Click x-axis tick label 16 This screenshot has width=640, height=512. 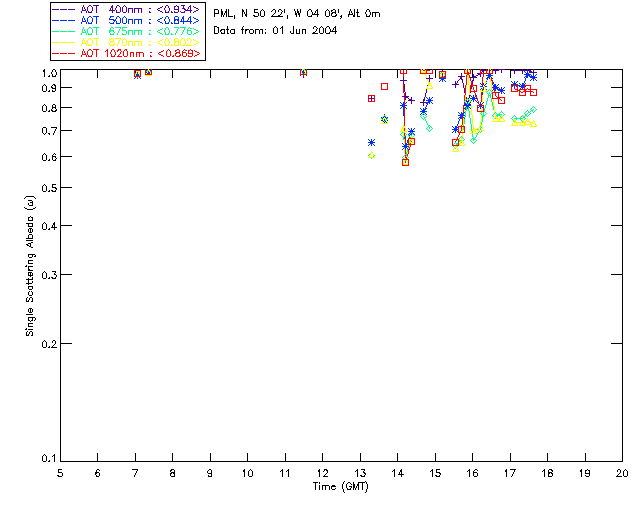pyautogui.click(x=473, y=473)
